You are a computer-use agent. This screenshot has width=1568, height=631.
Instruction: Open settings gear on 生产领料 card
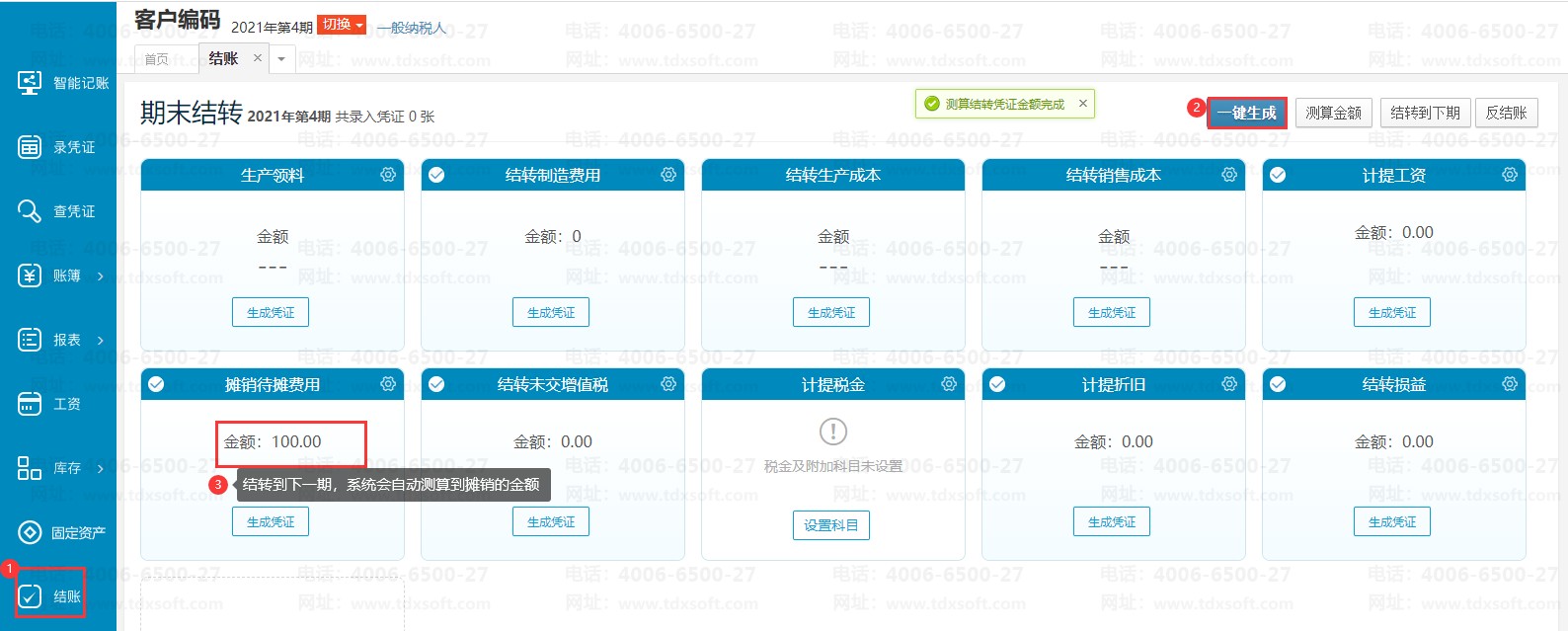(388, 175)
